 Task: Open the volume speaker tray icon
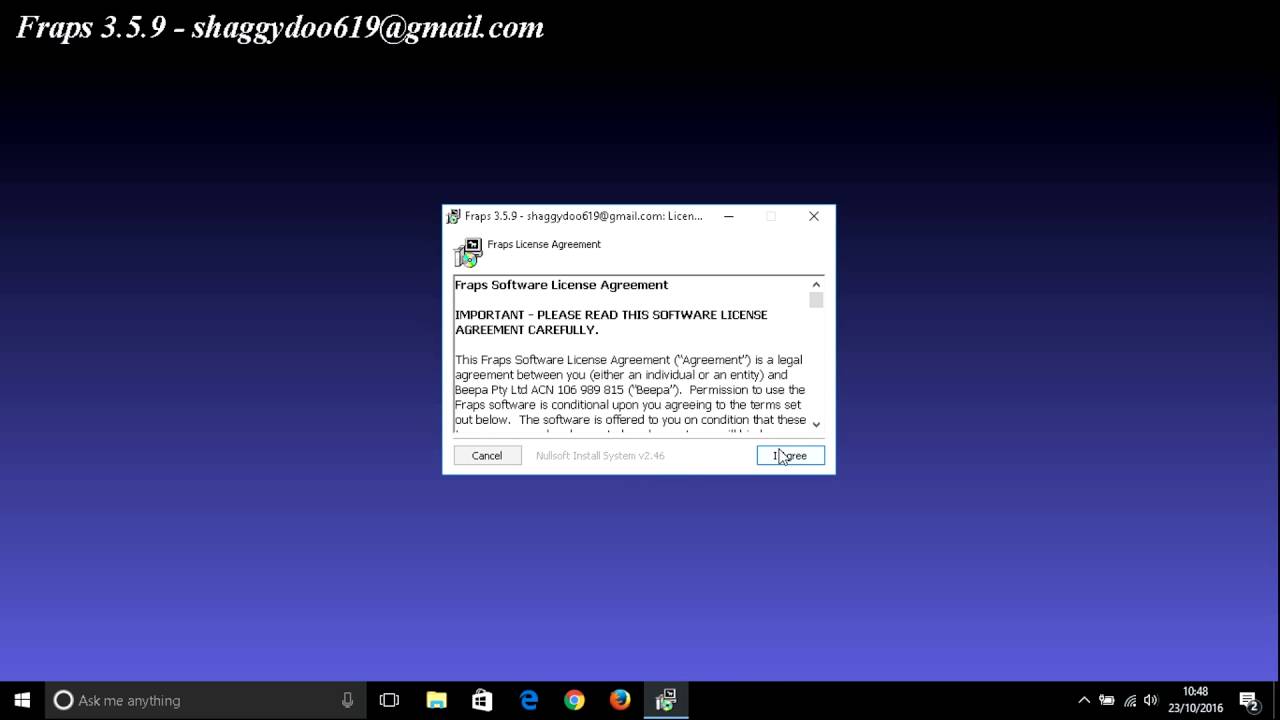point(1151,700)
